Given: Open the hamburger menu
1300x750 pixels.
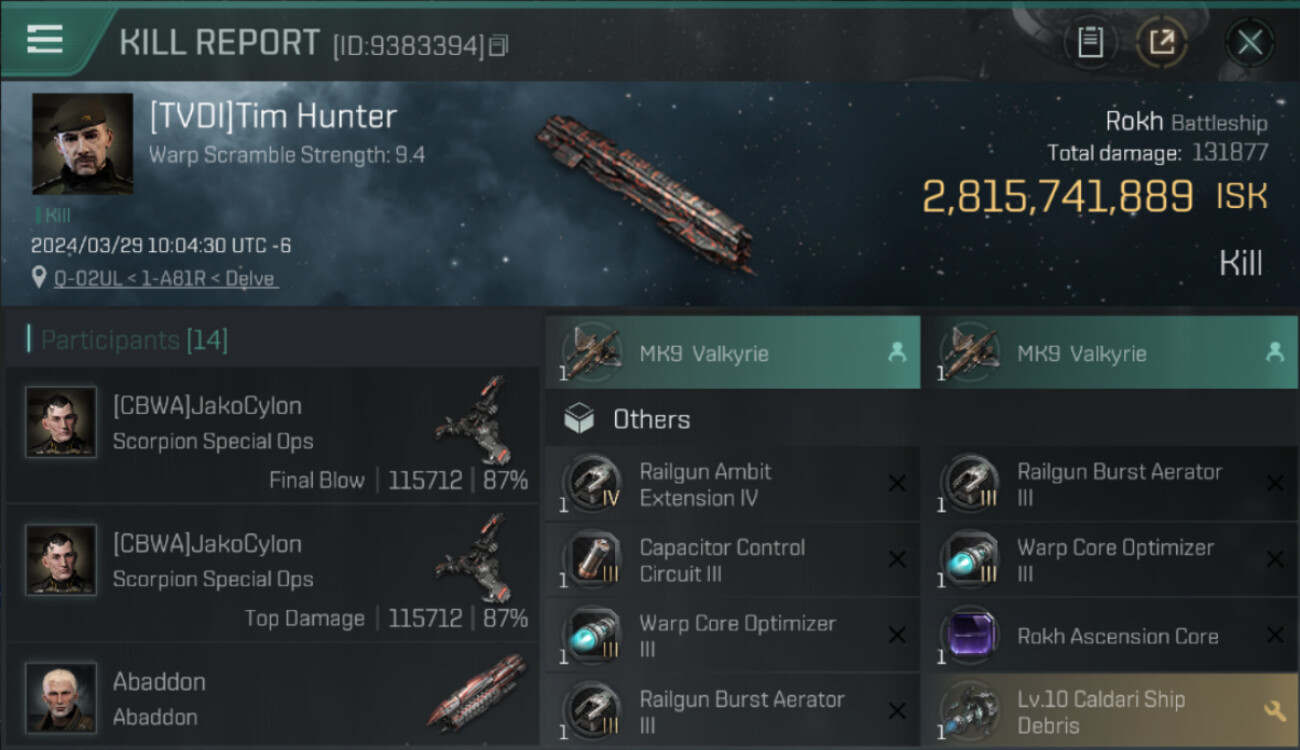Looking at the screenshot, I should coord(45,39).
